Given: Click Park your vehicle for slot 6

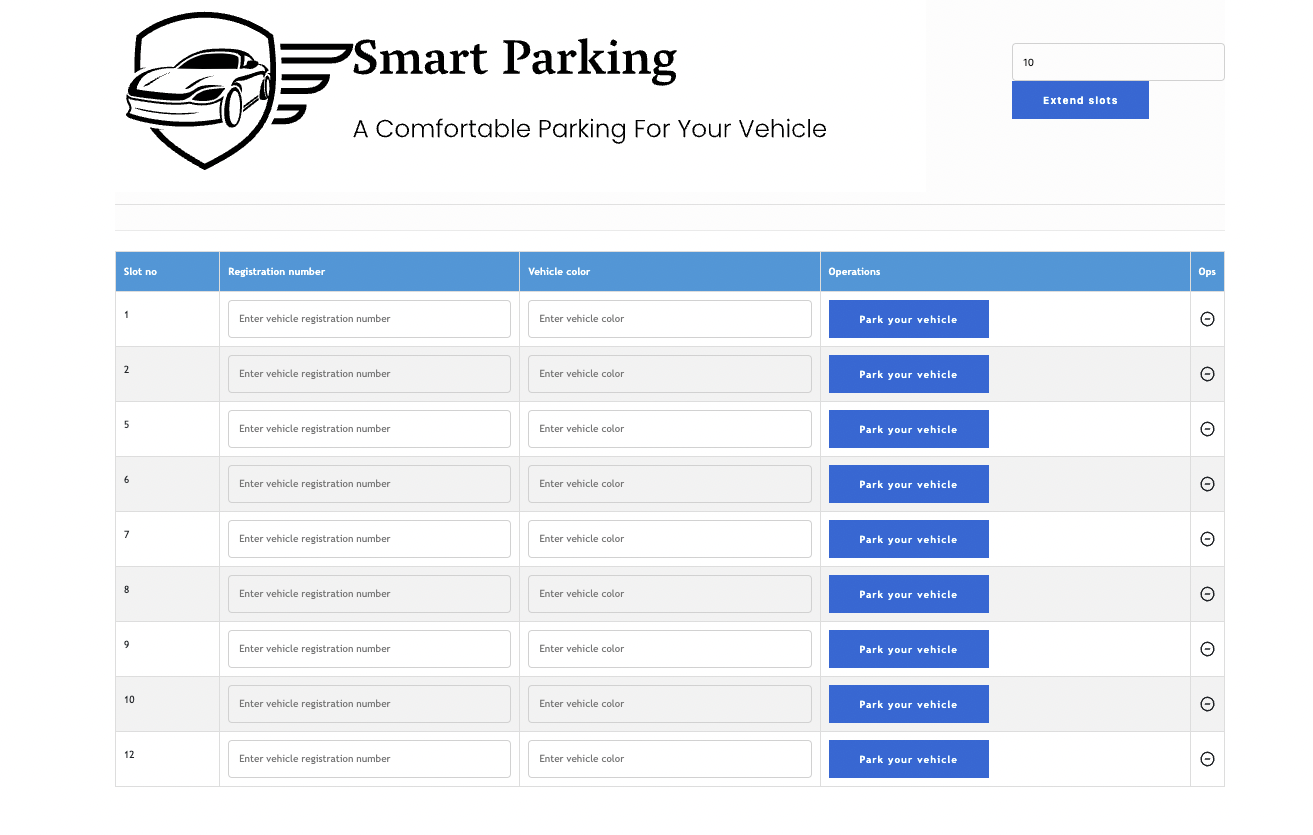Looking at the screenshot, I should coord(908,484).
